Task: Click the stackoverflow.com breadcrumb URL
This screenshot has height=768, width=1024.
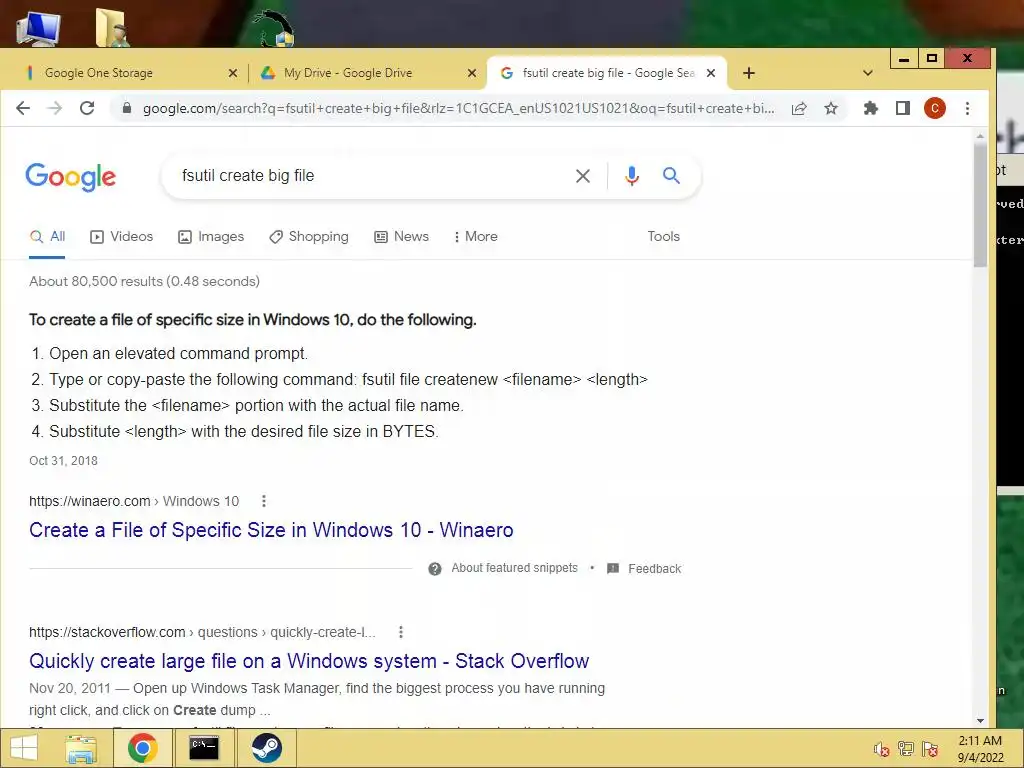Action: tap(202, 632)
